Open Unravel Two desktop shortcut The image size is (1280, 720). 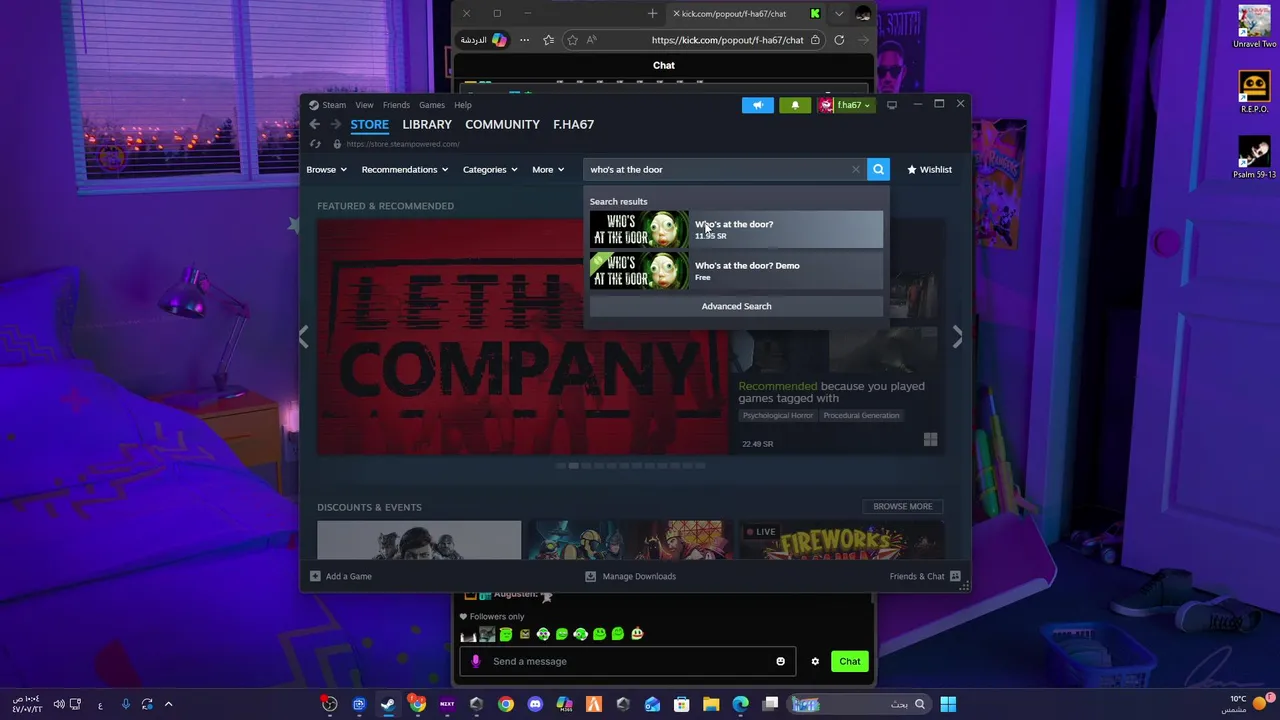click(x=1254, y=27)
